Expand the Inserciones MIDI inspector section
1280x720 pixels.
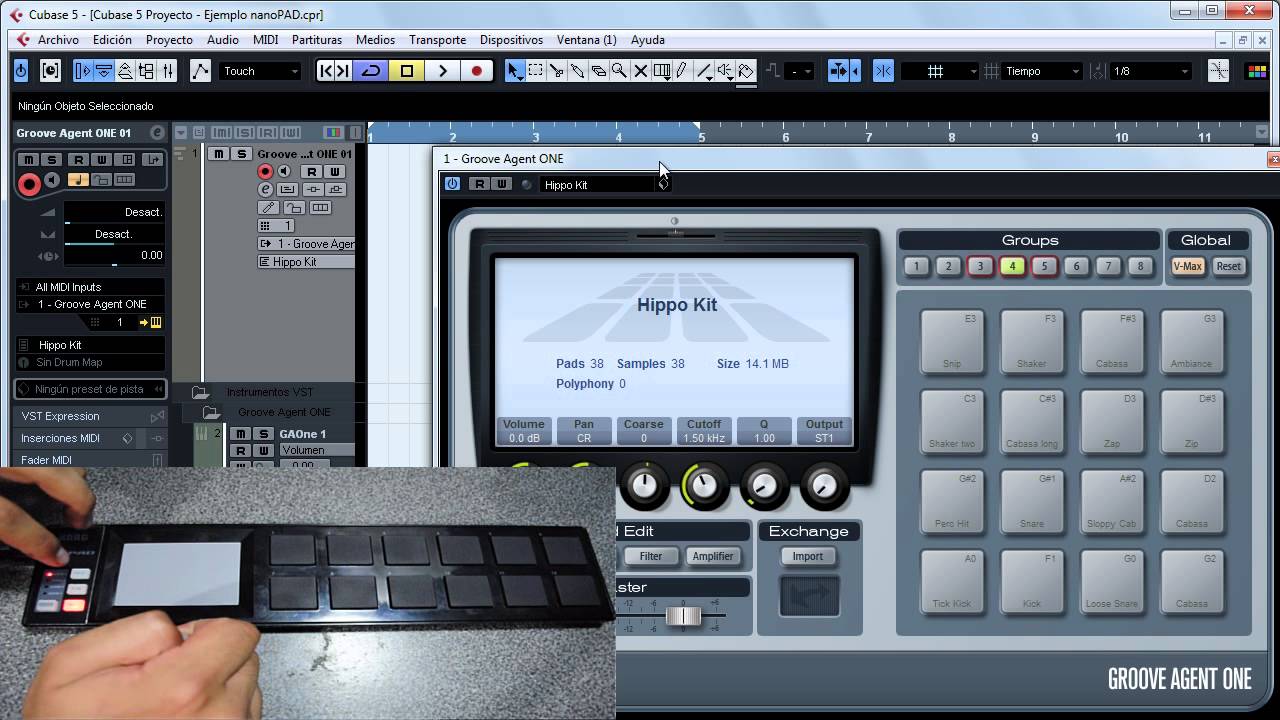(90, 438)
